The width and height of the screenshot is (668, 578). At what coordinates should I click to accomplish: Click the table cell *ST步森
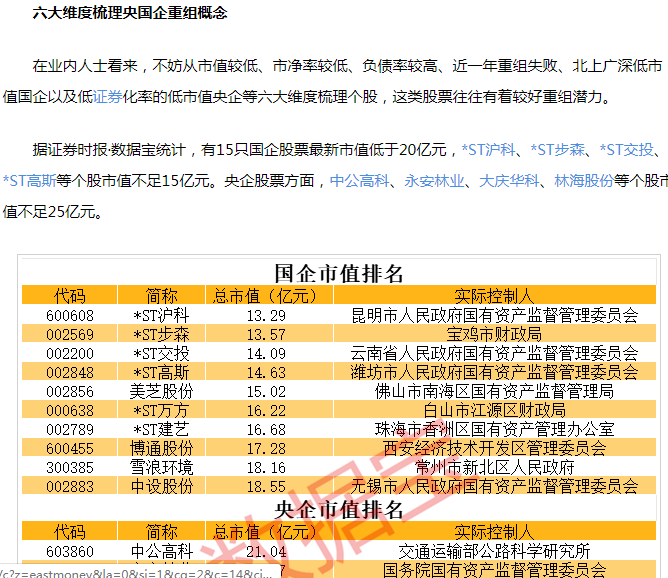point(161,334)
